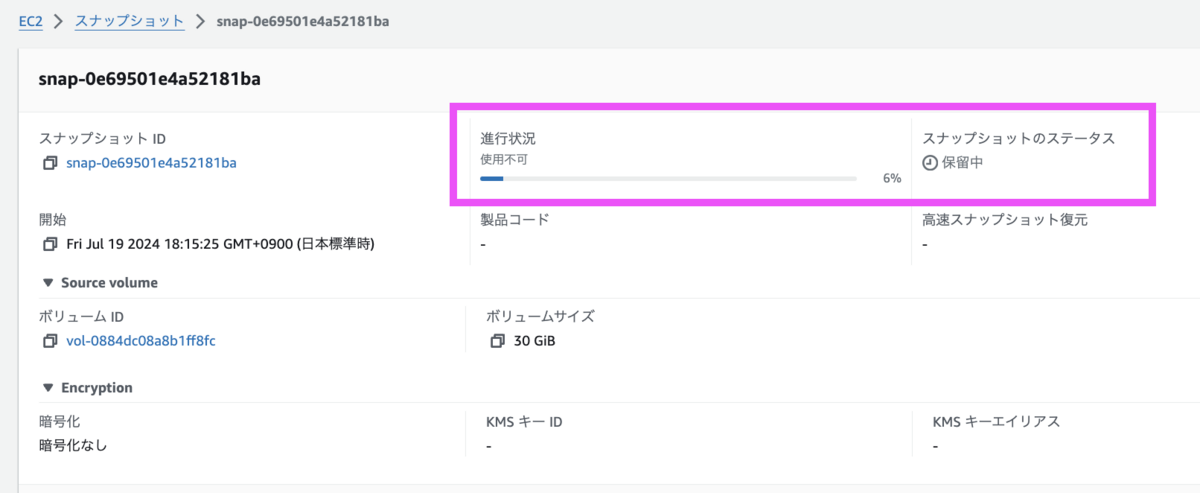Collapse the Source volume section

click(x=47, y=283)
